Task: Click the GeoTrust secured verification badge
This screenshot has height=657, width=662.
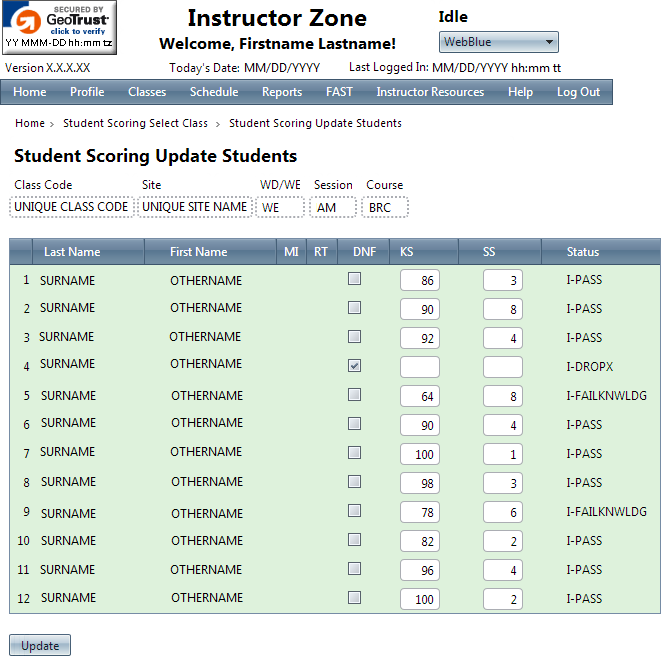Action: click(x=59, y=27)
